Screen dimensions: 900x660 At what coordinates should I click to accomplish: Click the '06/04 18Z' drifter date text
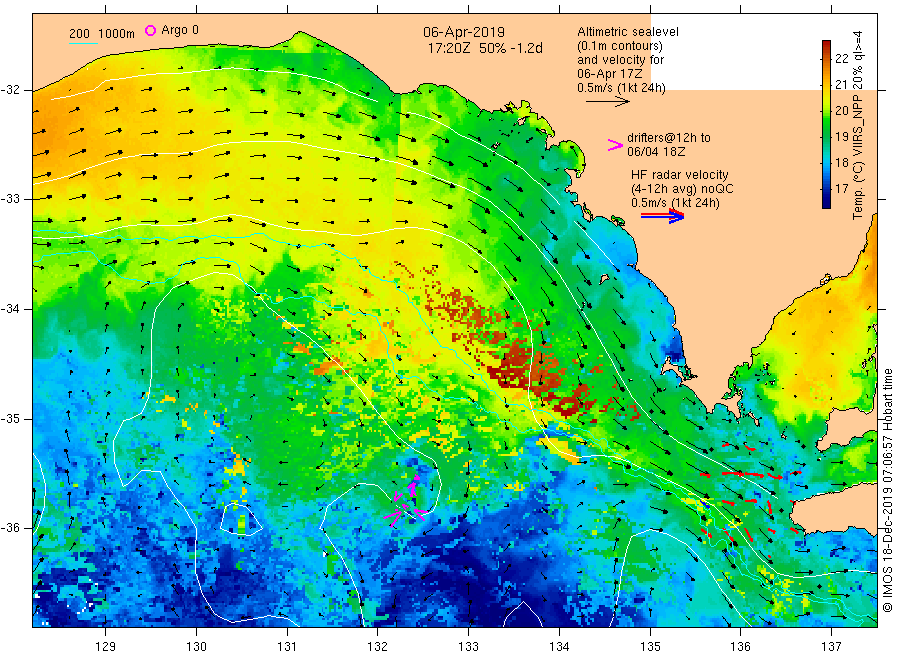tap(655, 152)
